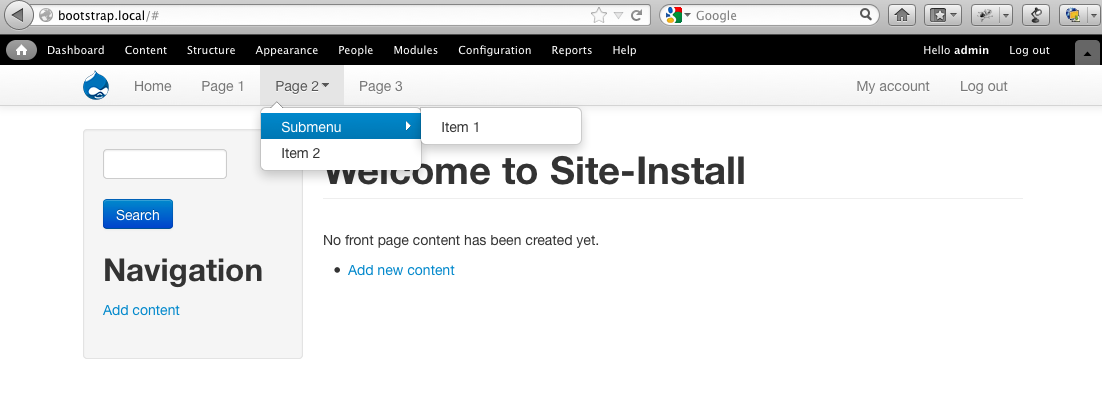Open the Structure admin menu item
Image resolution: width=1102 pixels, height=398 pixels.
[211, 50]
